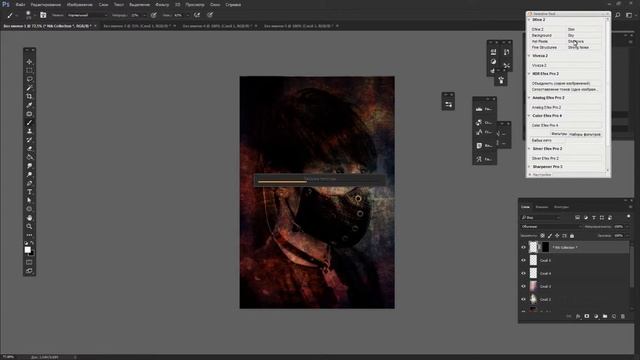640x360 pixels.
Task: Toggle airbrush mode icon in options bar
Action: 197,15
